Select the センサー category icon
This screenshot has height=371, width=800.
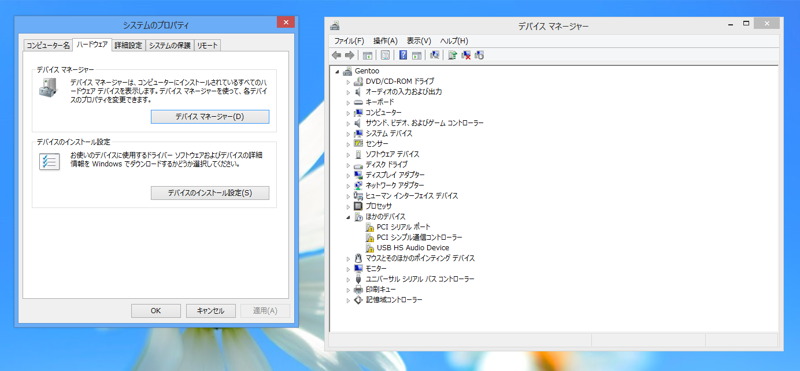tap(358, 144)
